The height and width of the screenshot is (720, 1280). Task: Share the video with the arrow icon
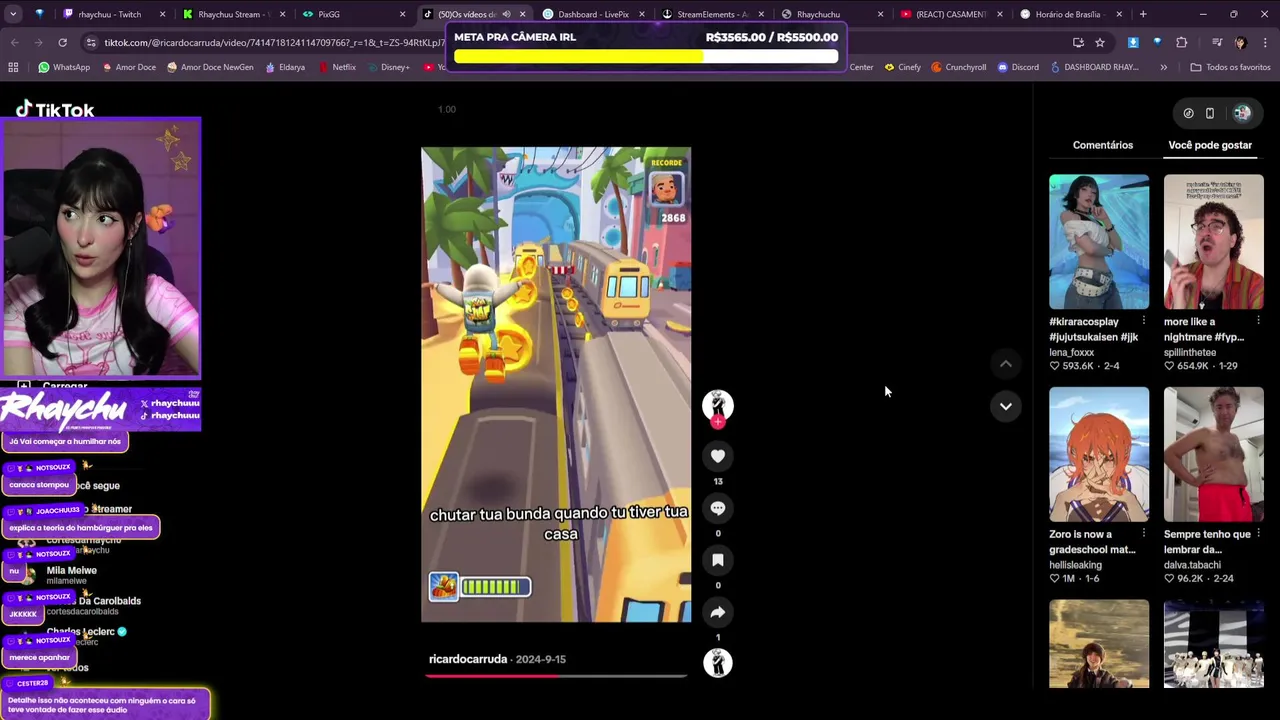[x=718, y=612]
